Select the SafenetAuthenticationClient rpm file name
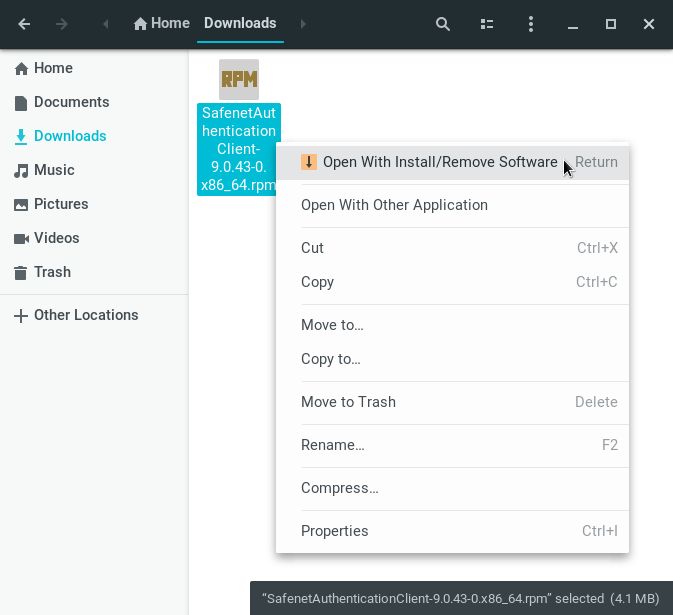The width and height of the screenshot is (673, 615). point(239,149)
